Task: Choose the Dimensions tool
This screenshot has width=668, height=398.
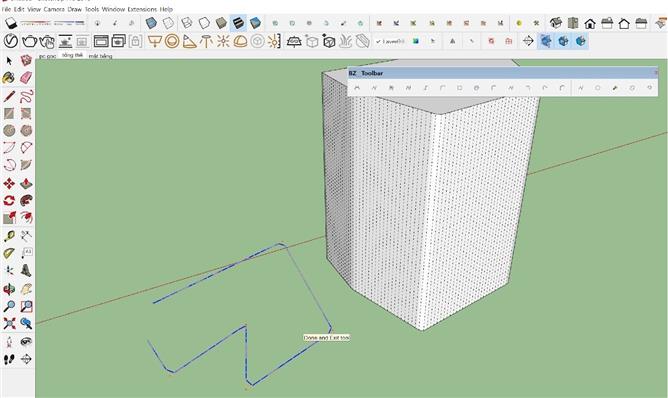Action: [26, 236]
